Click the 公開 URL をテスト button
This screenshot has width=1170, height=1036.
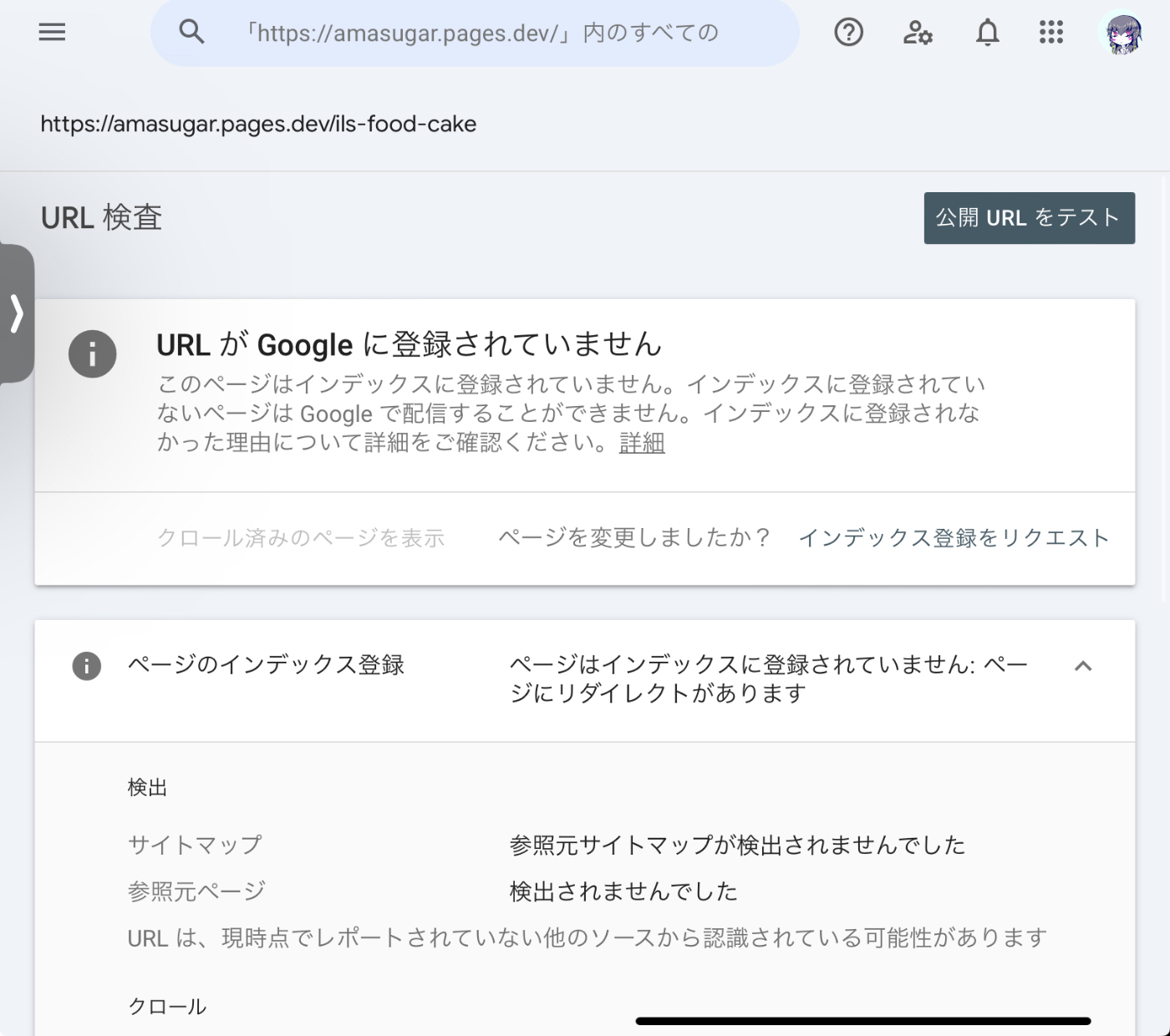[1030, 218]
